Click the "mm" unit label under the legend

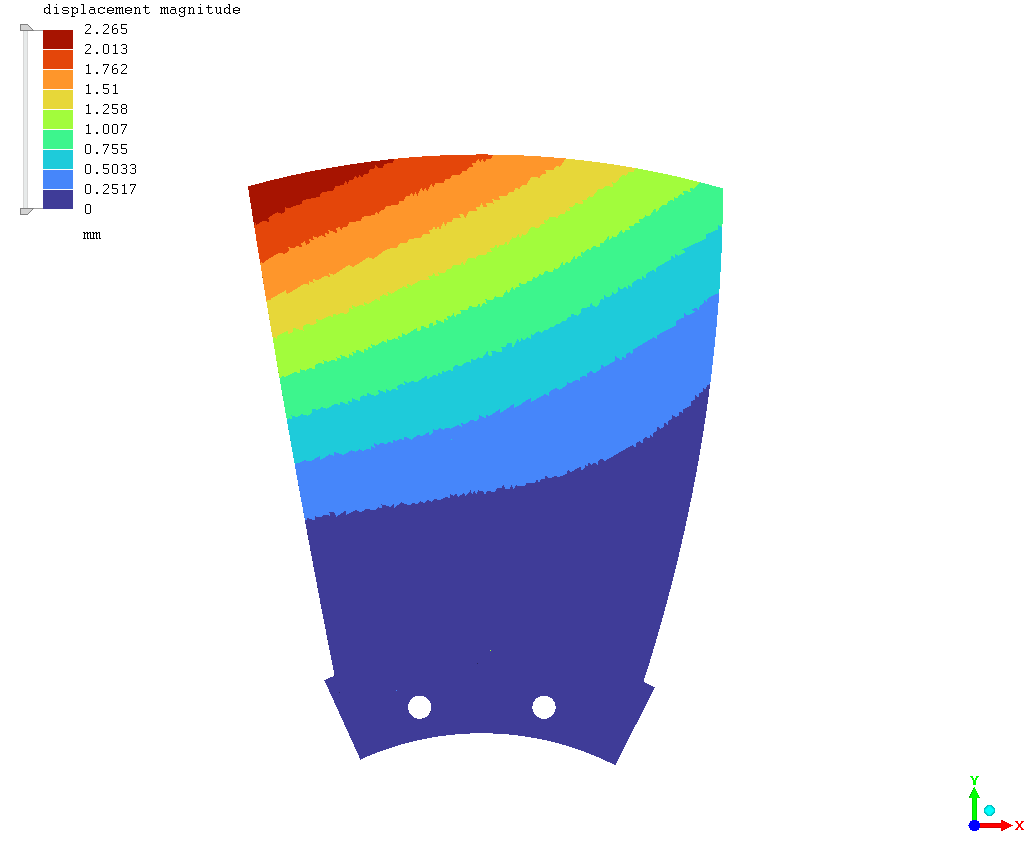click(x=91, y=235)
